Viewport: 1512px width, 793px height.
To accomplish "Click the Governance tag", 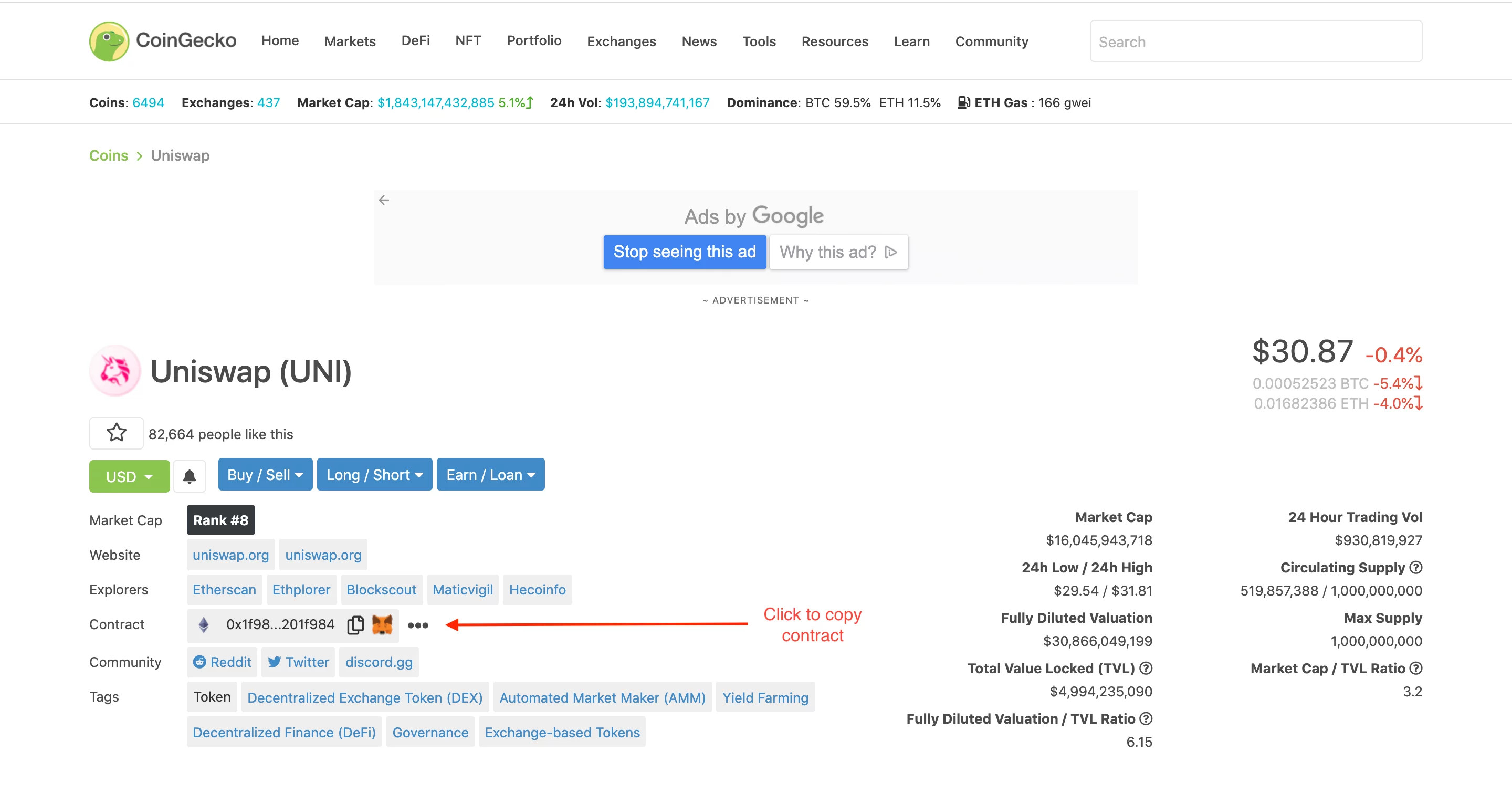I will click(x=431, y=732).
